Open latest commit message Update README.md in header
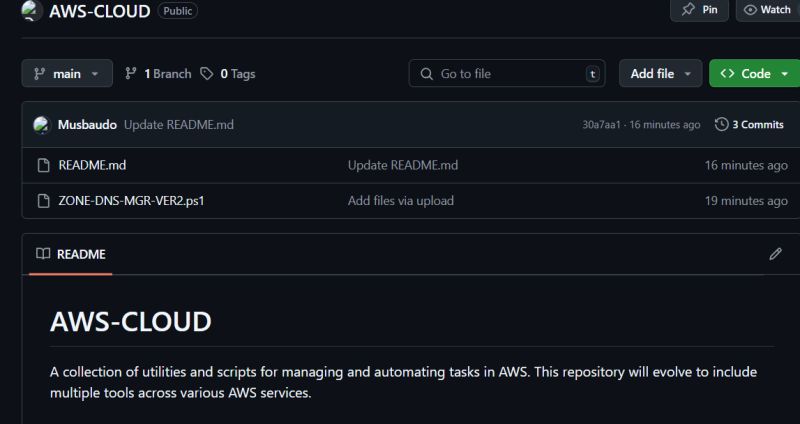The height and width of the screenshot is (424, 800). 179,125
